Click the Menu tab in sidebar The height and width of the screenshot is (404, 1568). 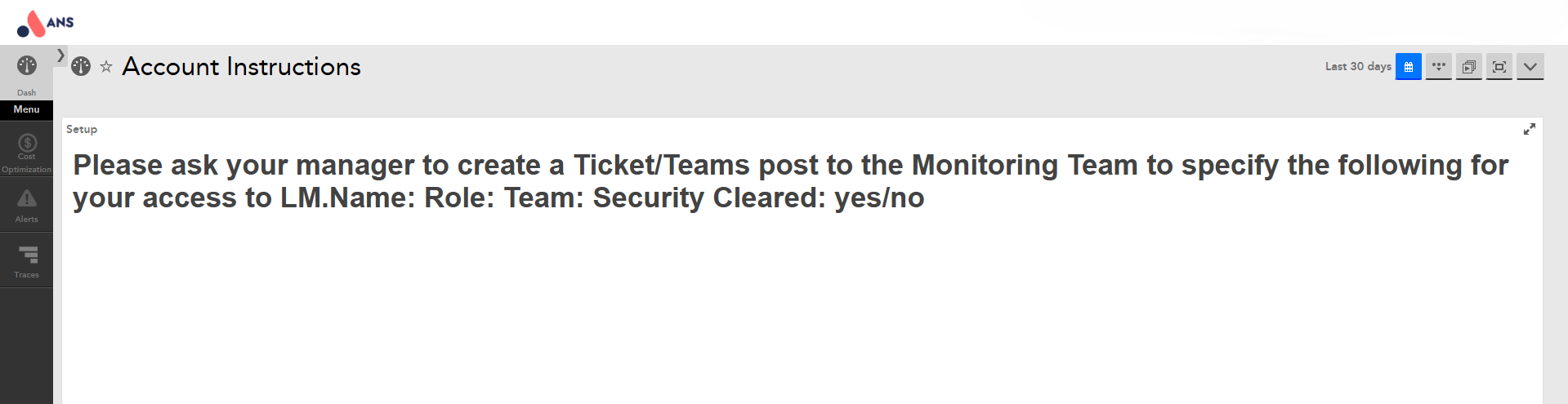click(26, 109)
